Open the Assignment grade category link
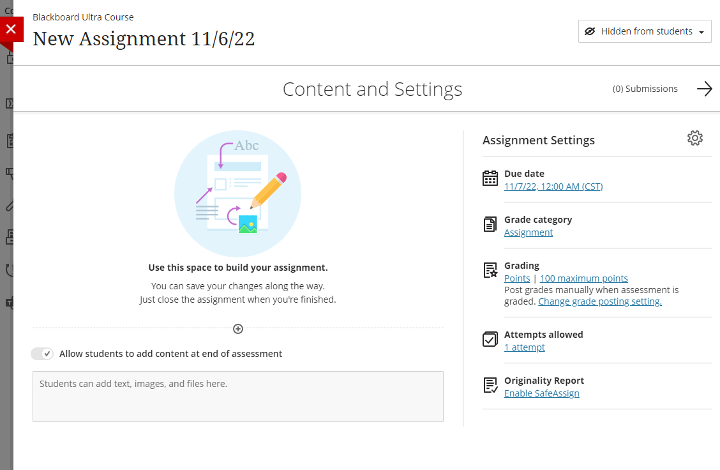This screenshot has width=720, height=470. pyautogui.click(x=528, y=232)
